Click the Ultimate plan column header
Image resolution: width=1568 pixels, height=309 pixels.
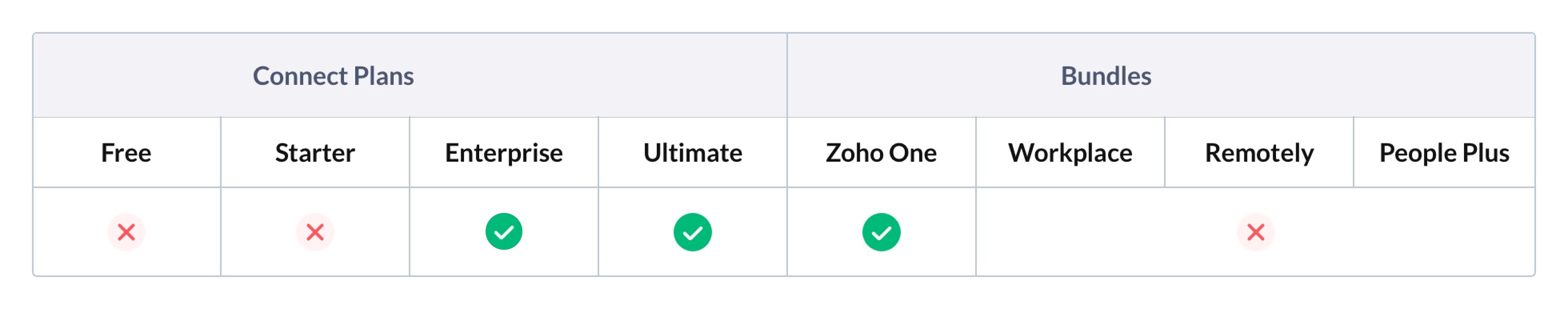[x=692, y=153]
